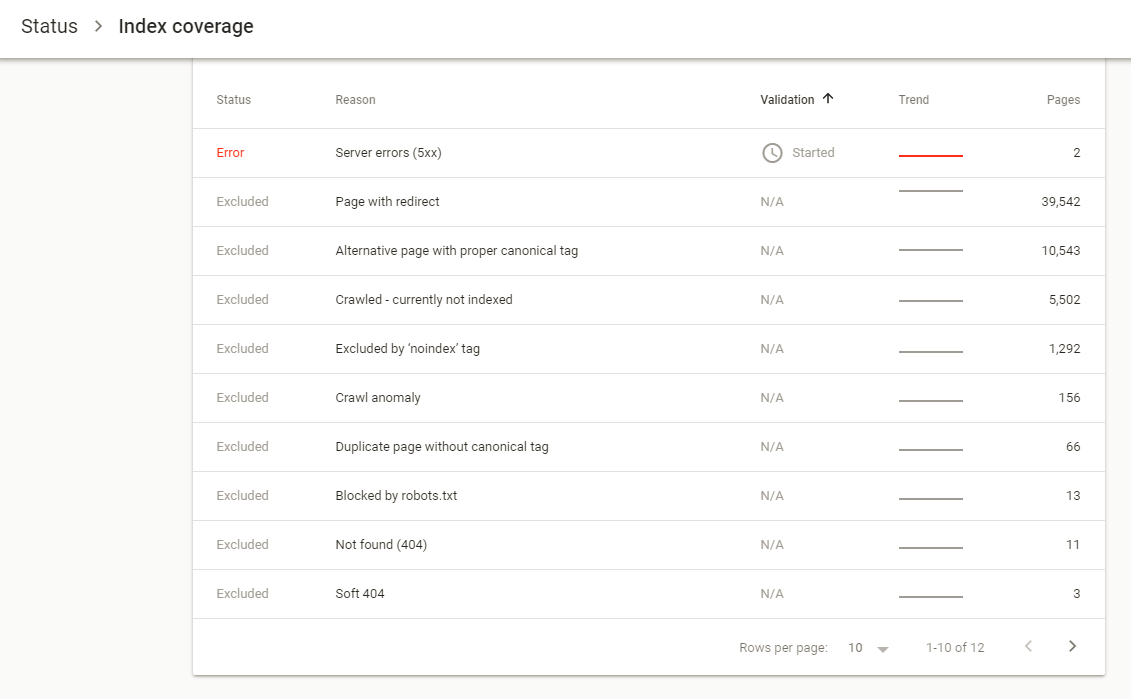The width and height of the screenshot is (1131, 699).
Task: Go to next page of results
Action: click(1072, 647)
